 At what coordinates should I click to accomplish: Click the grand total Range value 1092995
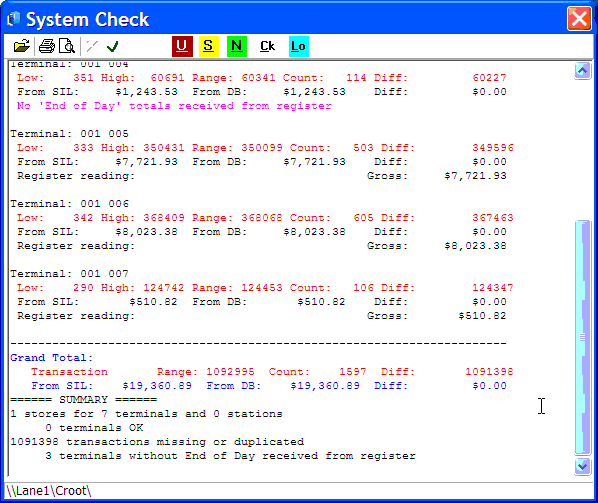coord(230,372)
